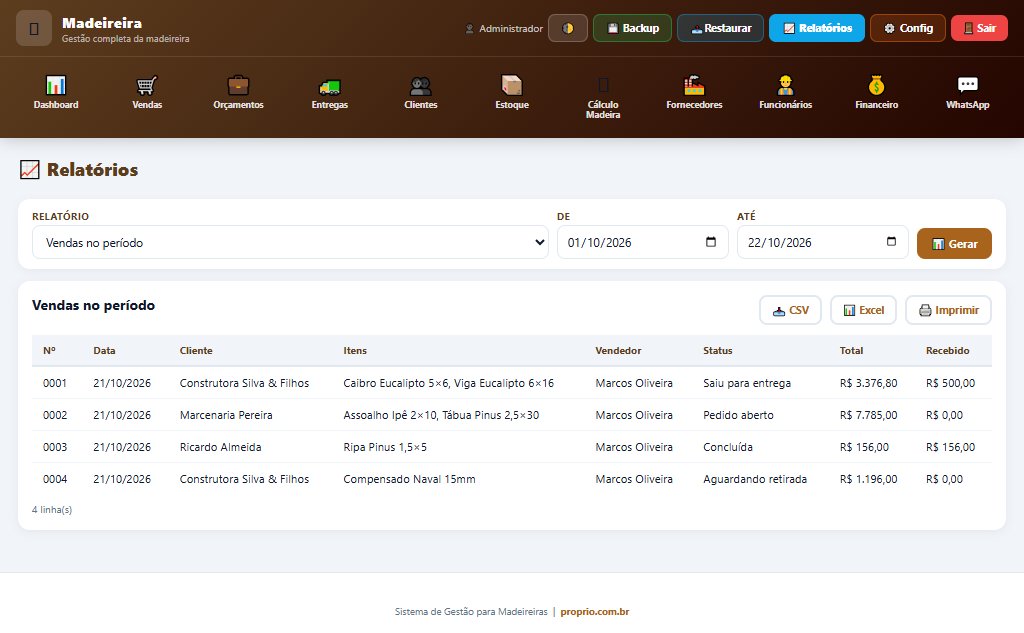Toggle the dark/light theme button
1024x633 pixels.
coord(568,28)
